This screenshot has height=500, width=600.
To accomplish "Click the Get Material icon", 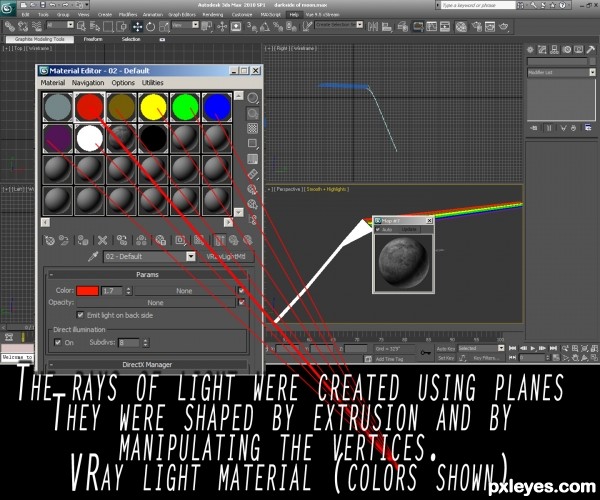I will [49, 240].
